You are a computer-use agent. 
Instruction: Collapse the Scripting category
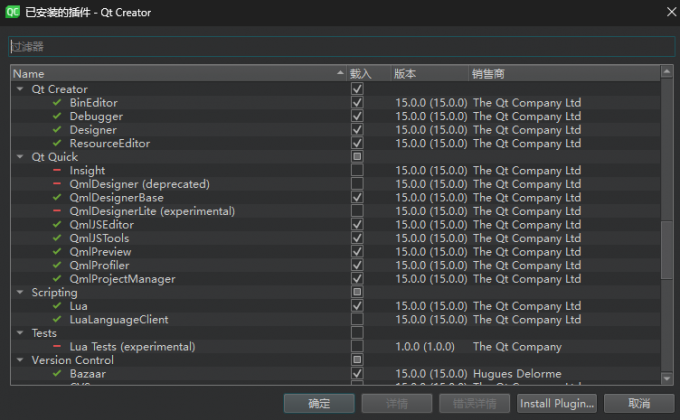tap(20, 293)
